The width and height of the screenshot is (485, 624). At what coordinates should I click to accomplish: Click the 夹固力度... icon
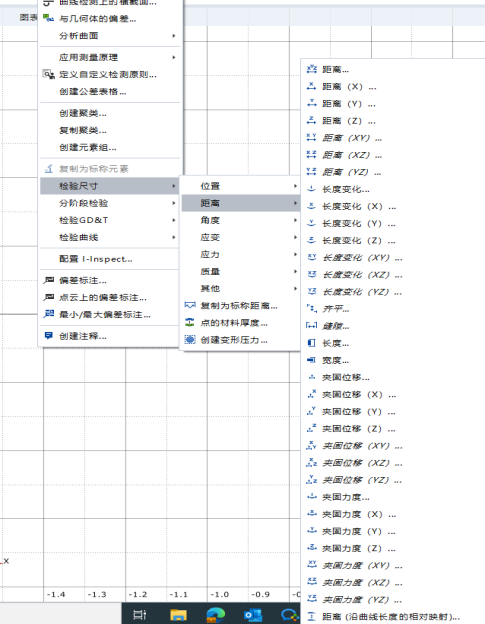312,497
